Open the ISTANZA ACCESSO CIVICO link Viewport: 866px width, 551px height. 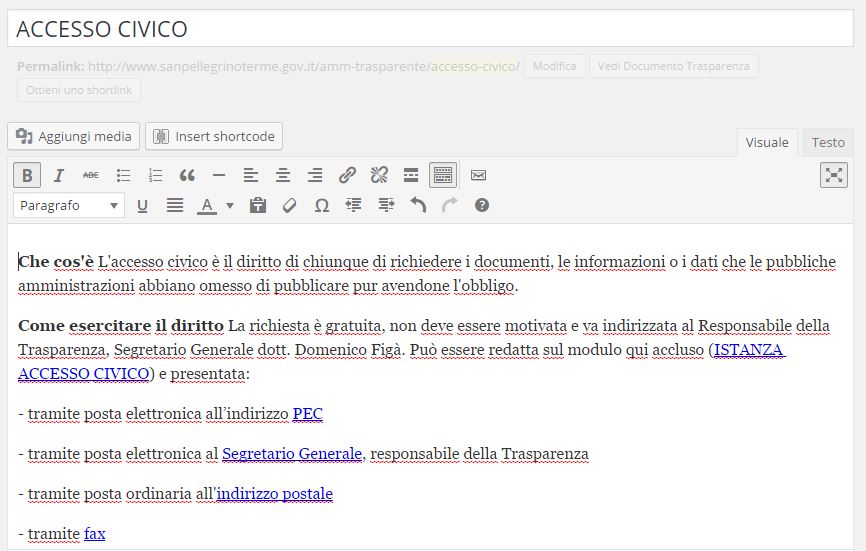749,350
